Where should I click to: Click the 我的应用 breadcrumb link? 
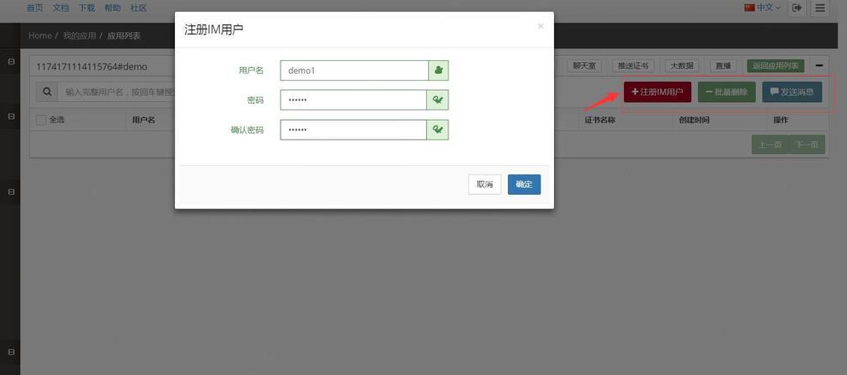point(79,36)
